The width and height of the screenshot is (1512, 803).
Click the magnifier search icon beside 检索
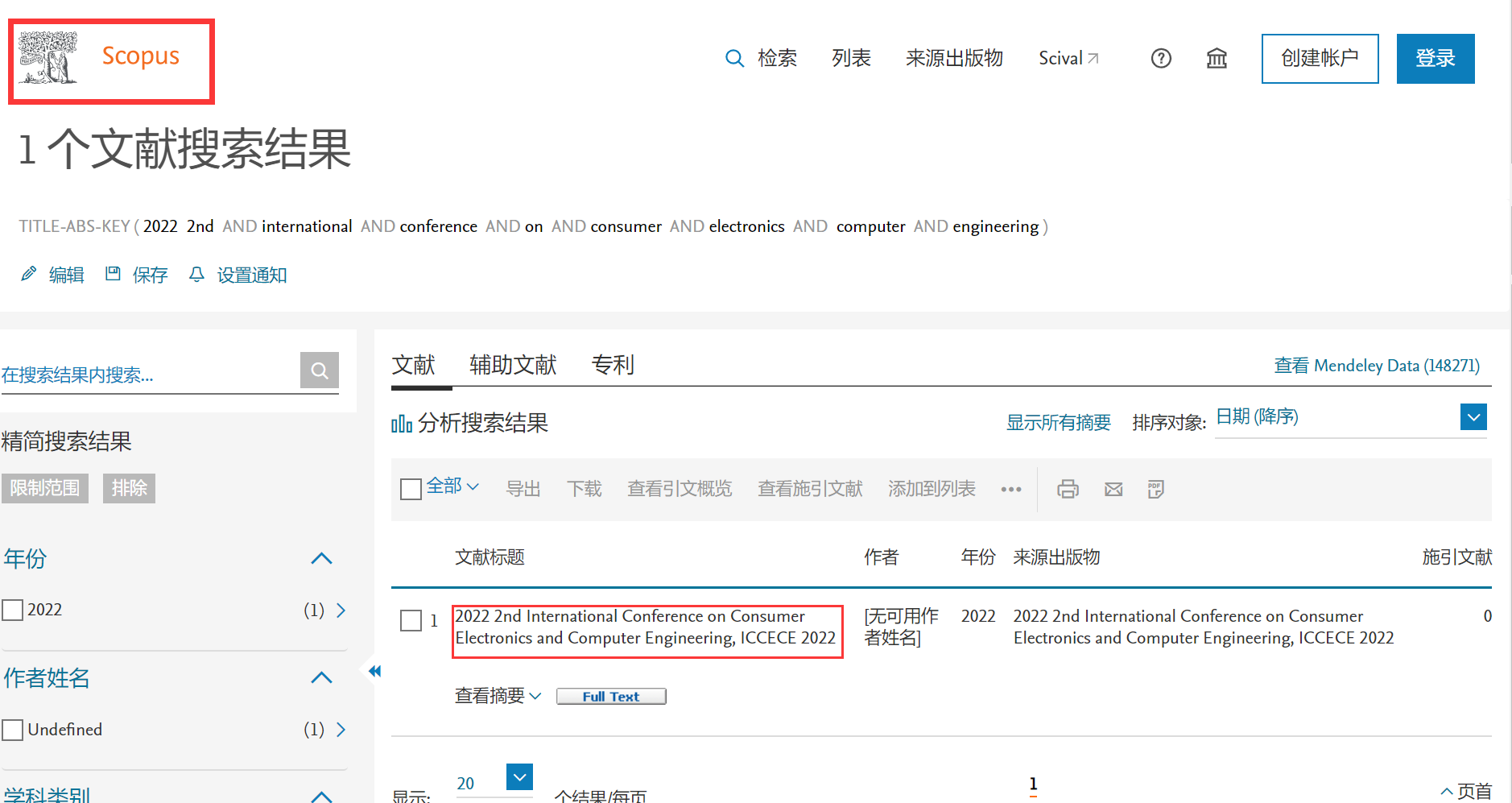tap(734, 58)
